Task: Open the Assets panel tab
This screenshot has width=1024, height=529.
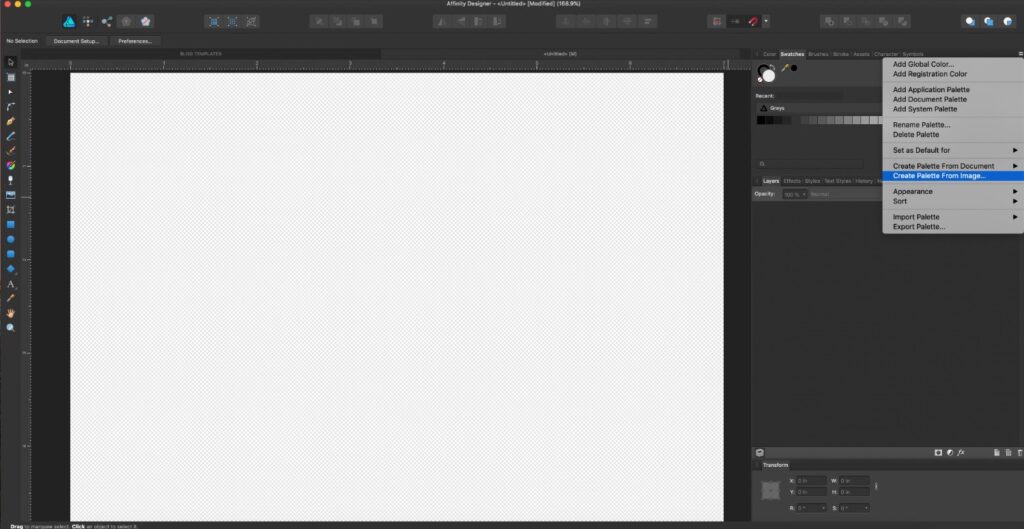Action: coord(861,54)
